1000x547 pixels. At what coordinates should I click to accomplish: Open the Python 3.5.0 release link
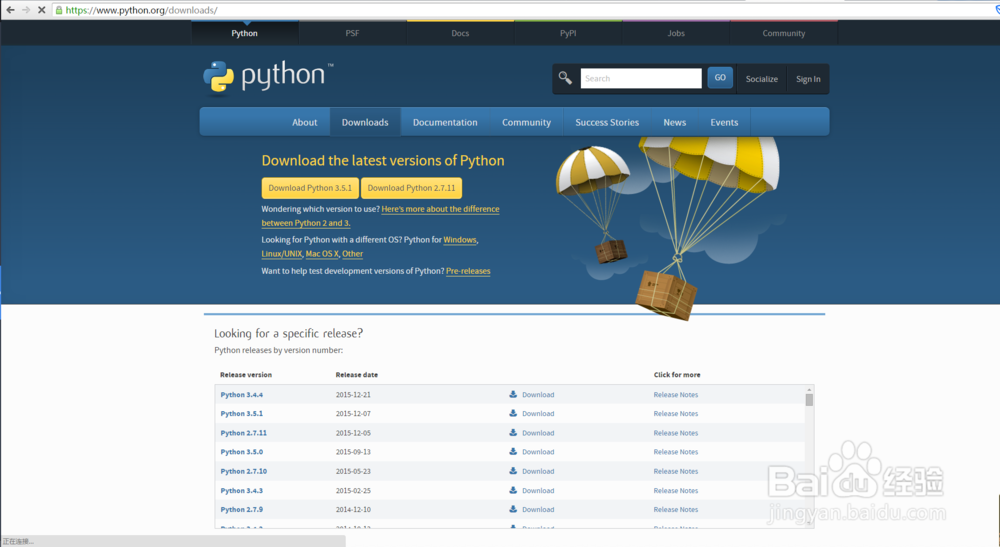click(x=242, y=452)
